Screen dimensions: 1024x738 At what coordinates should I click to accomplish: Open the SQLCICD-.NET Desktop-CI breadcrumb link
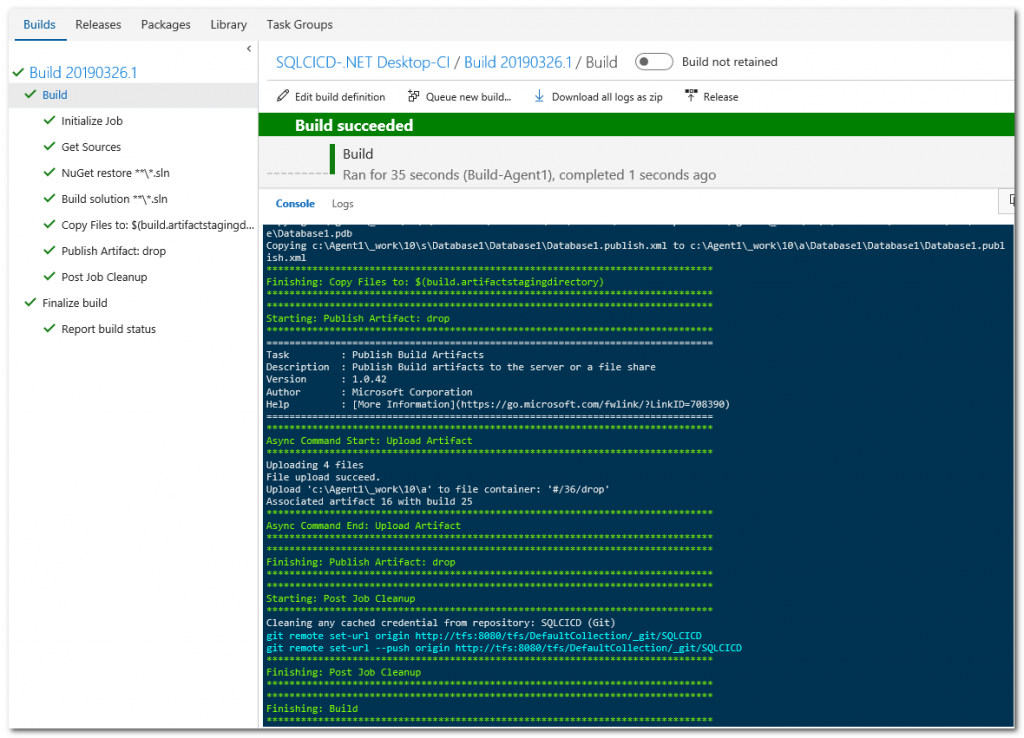tap(362, 62)
